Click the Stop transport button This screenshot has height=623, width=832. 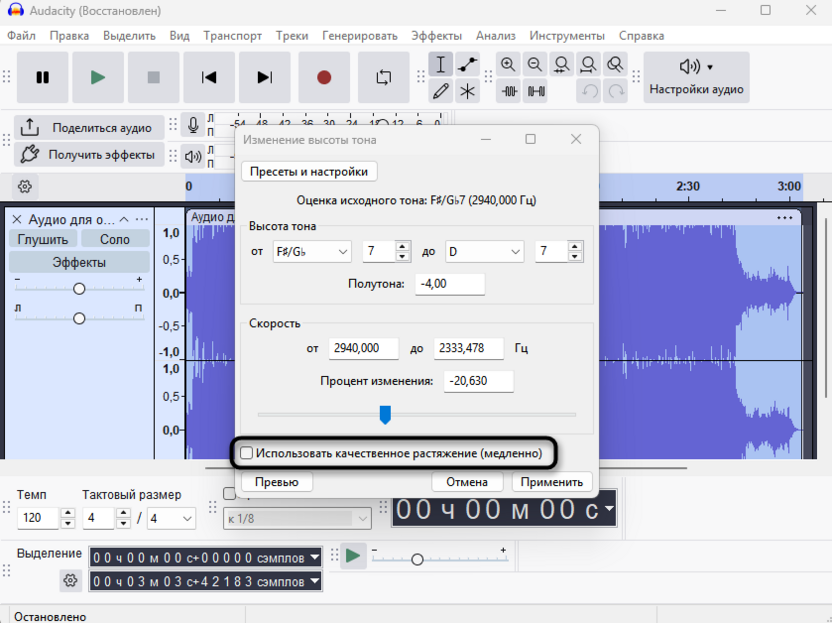(x=153, y=77)
